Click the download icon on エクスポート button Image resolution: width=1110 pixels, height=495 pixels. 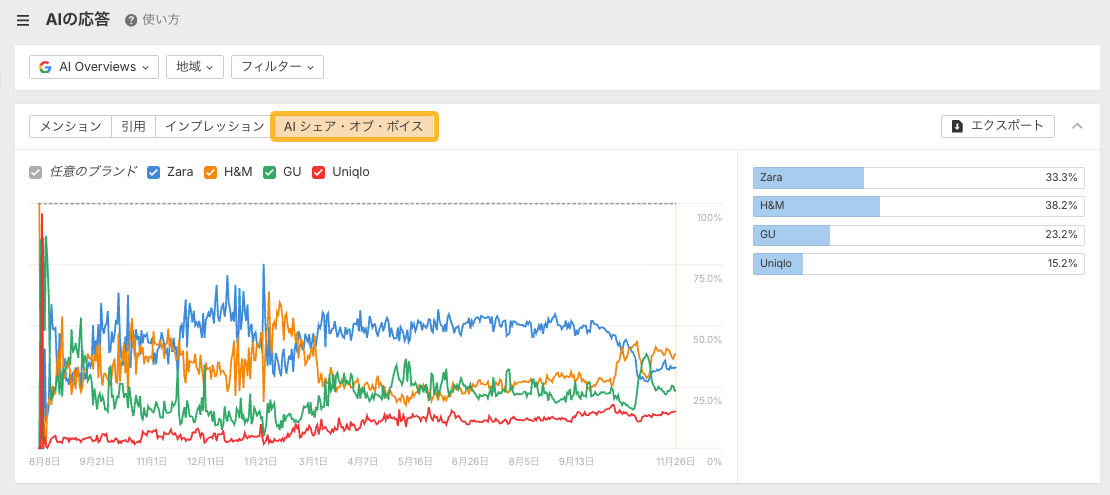click(x=957, y=126)
